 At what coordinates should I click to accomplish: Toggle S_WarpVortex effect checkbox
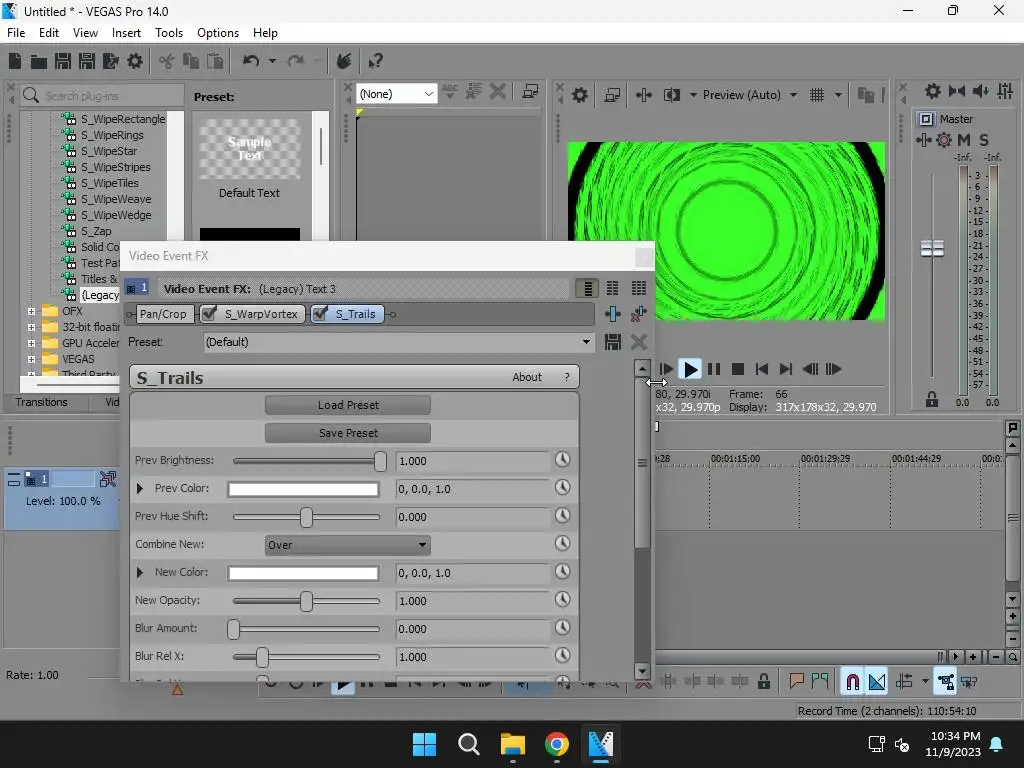pyautogui.click(x=209, y=314)
